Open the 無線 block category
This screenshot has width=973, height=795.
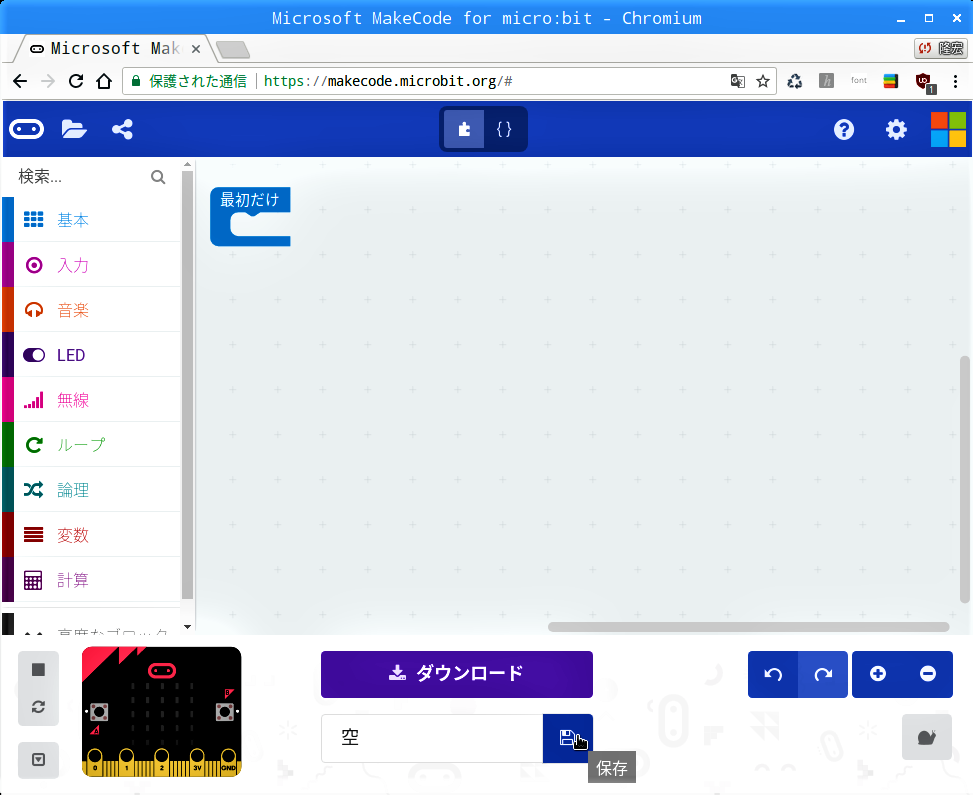coord(92,400)
